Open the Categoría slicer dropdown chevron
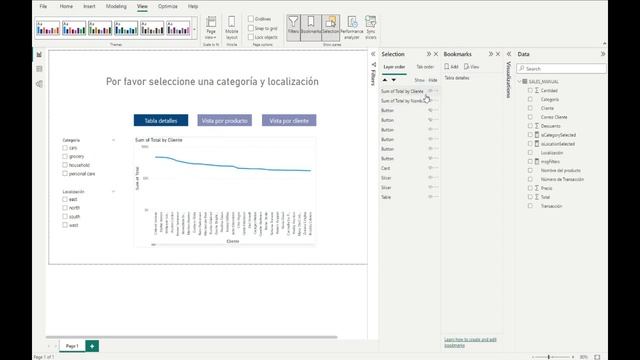 113,140
